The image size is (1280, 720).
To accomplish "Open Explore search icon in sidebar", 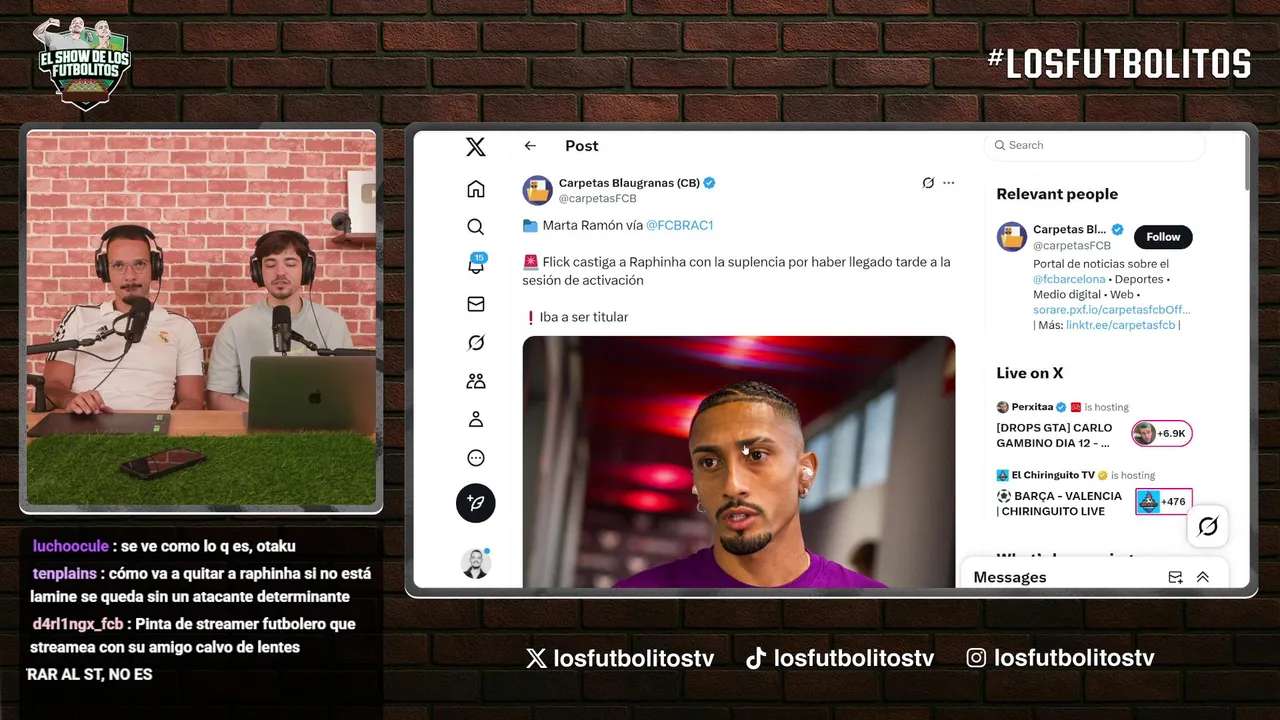I will pos(476,227).
